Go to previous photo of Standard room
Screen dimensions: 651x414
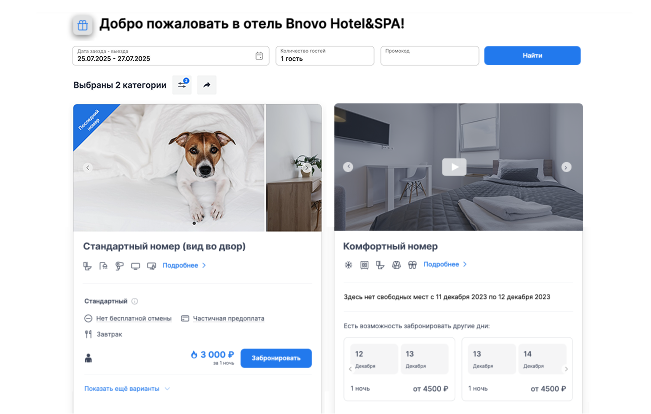coord(87,168)
